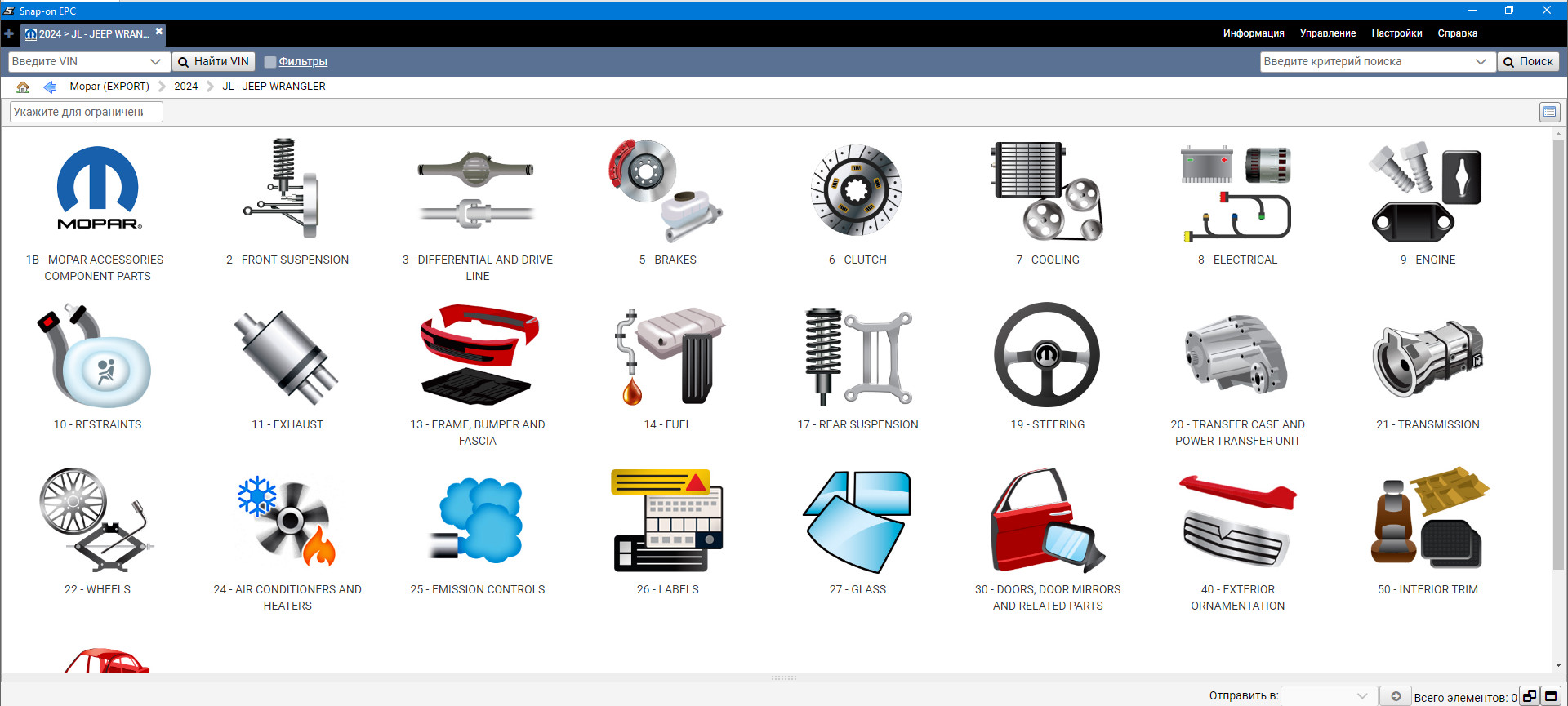Click the home icon in breadcrumb
The height and width of the screenshot is (706, 1568).
[23, 87]
